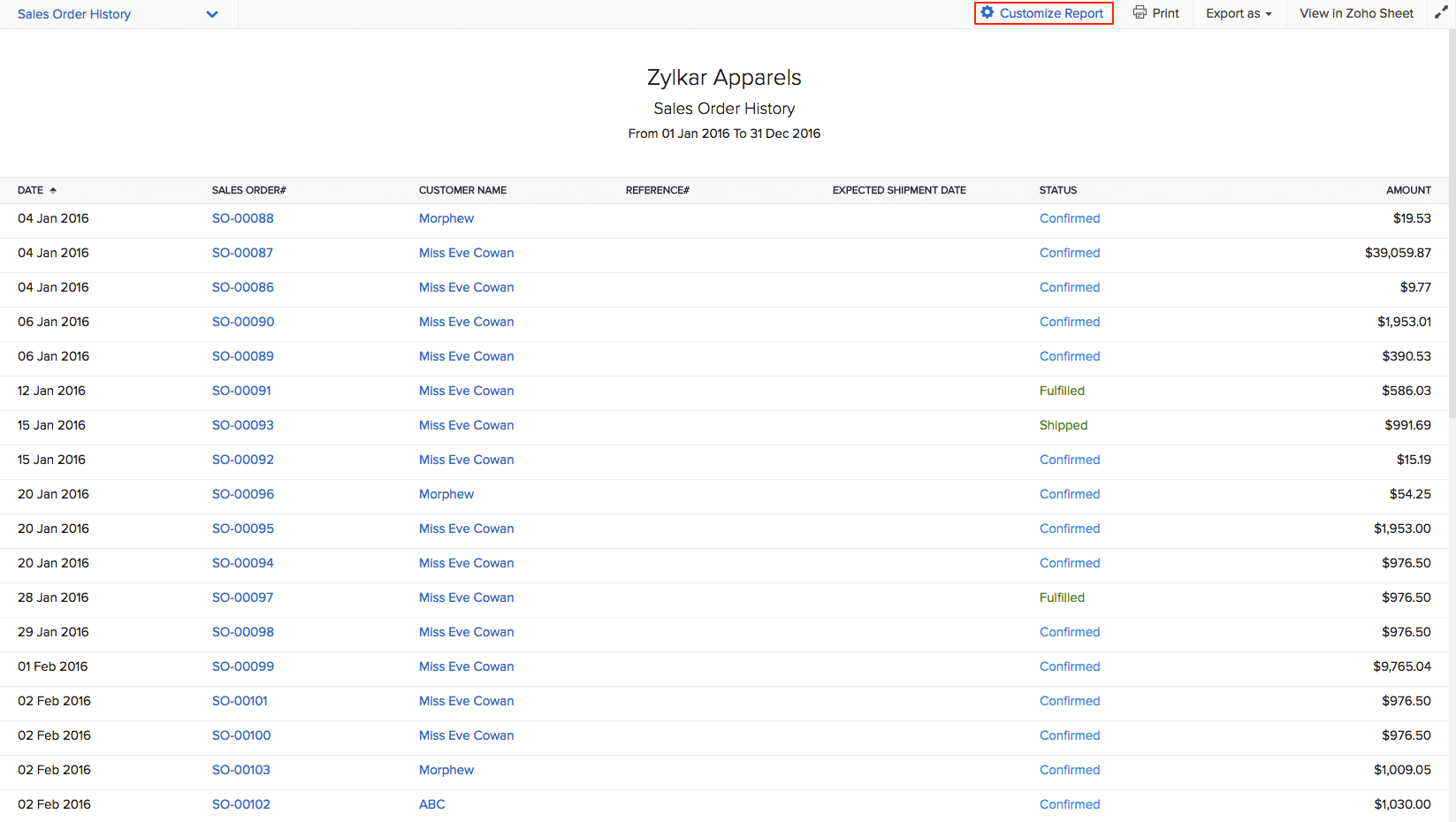
Task: Sort by Sales Order# column header
Action: [249, 190]
